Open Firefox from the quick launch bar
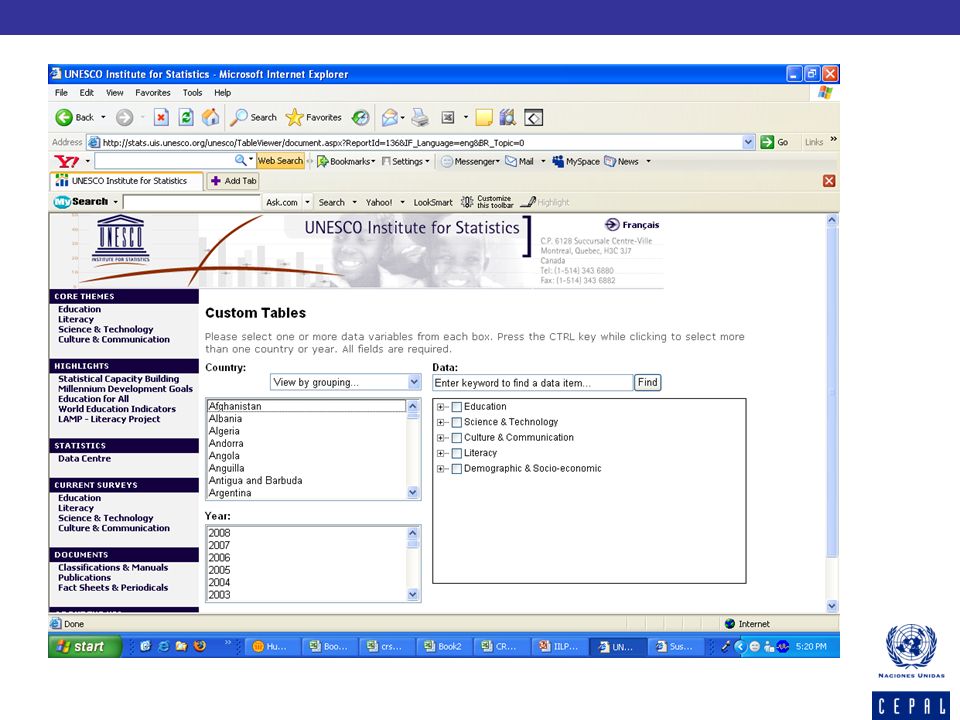Screen dimensions: 960x720 200,646
